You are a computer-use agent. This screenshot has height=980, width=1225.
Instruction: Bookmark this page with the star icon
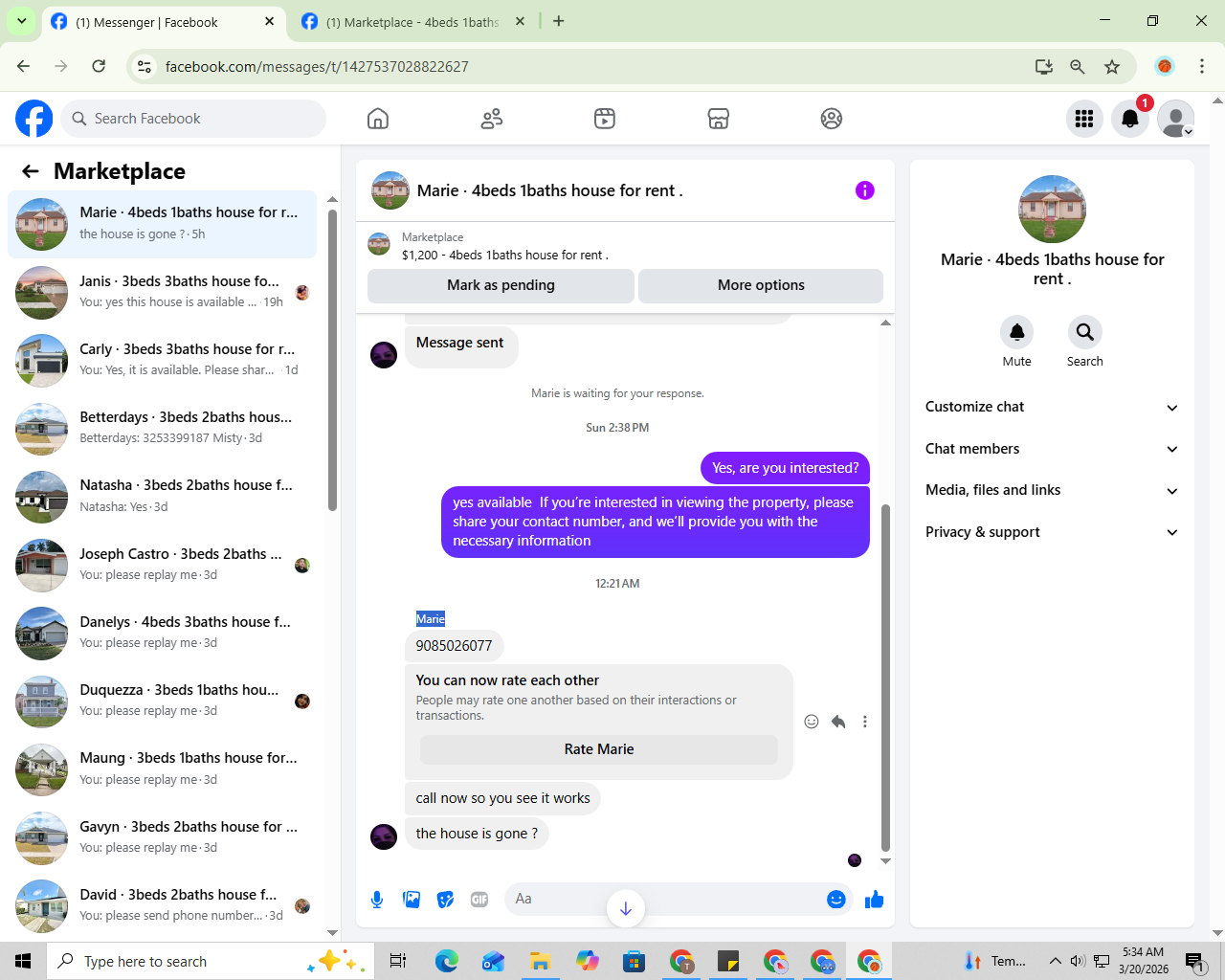1112,67
